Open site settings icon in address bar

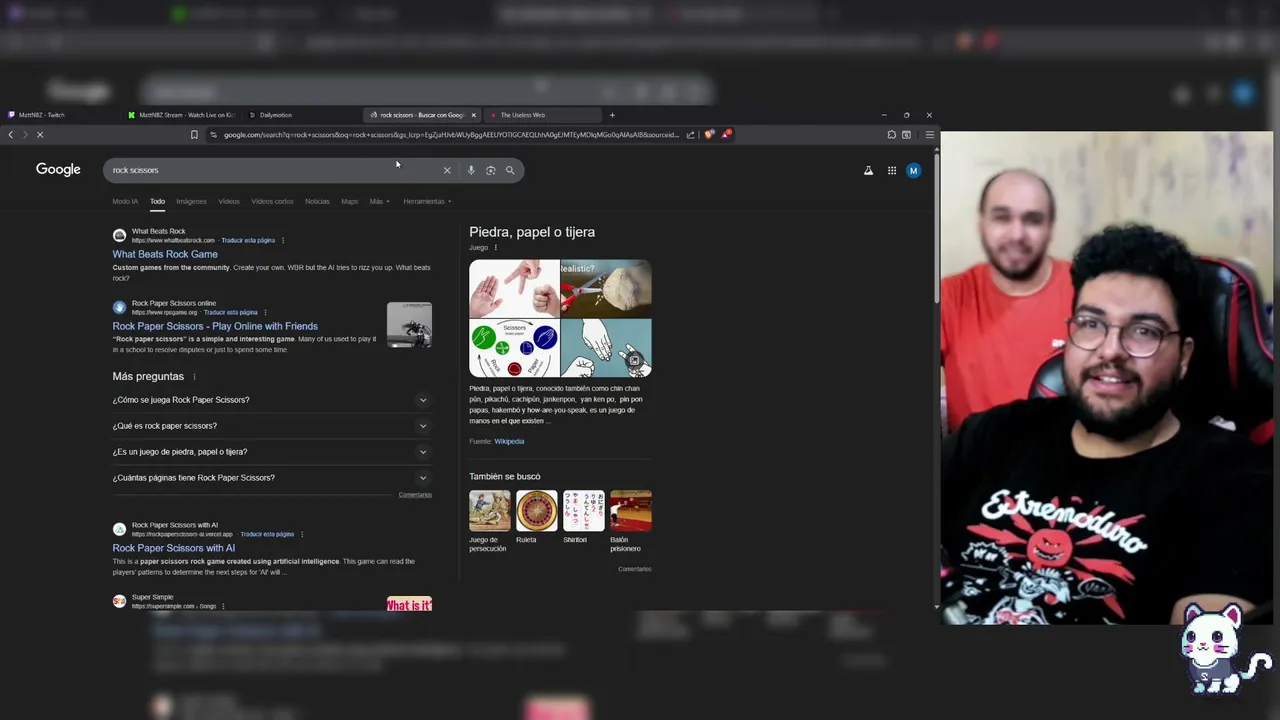tap(213, 135)
